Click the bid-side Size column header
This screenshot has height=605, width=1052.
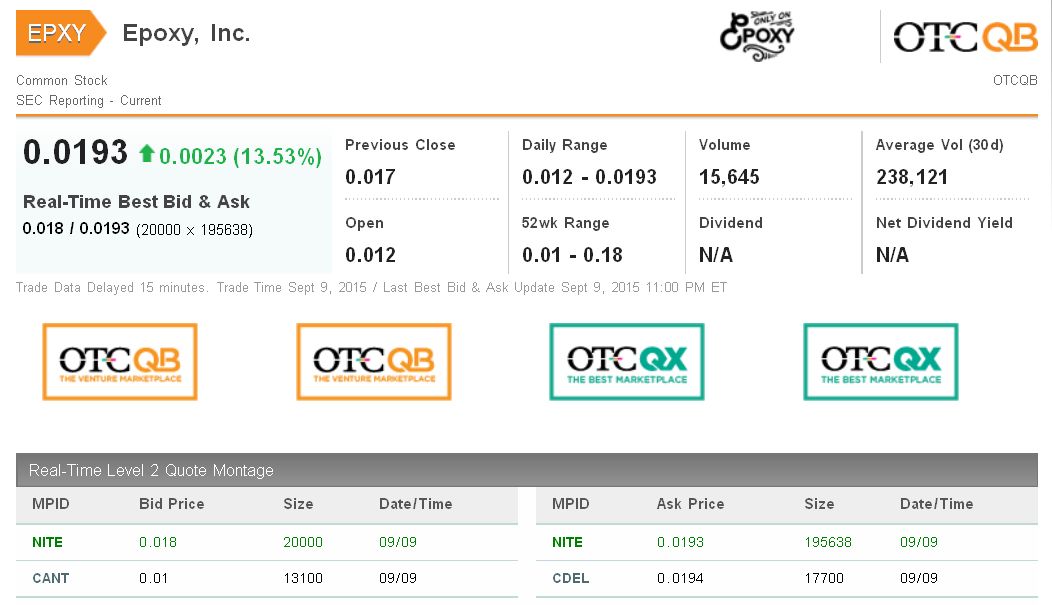[x=298, y=504]
